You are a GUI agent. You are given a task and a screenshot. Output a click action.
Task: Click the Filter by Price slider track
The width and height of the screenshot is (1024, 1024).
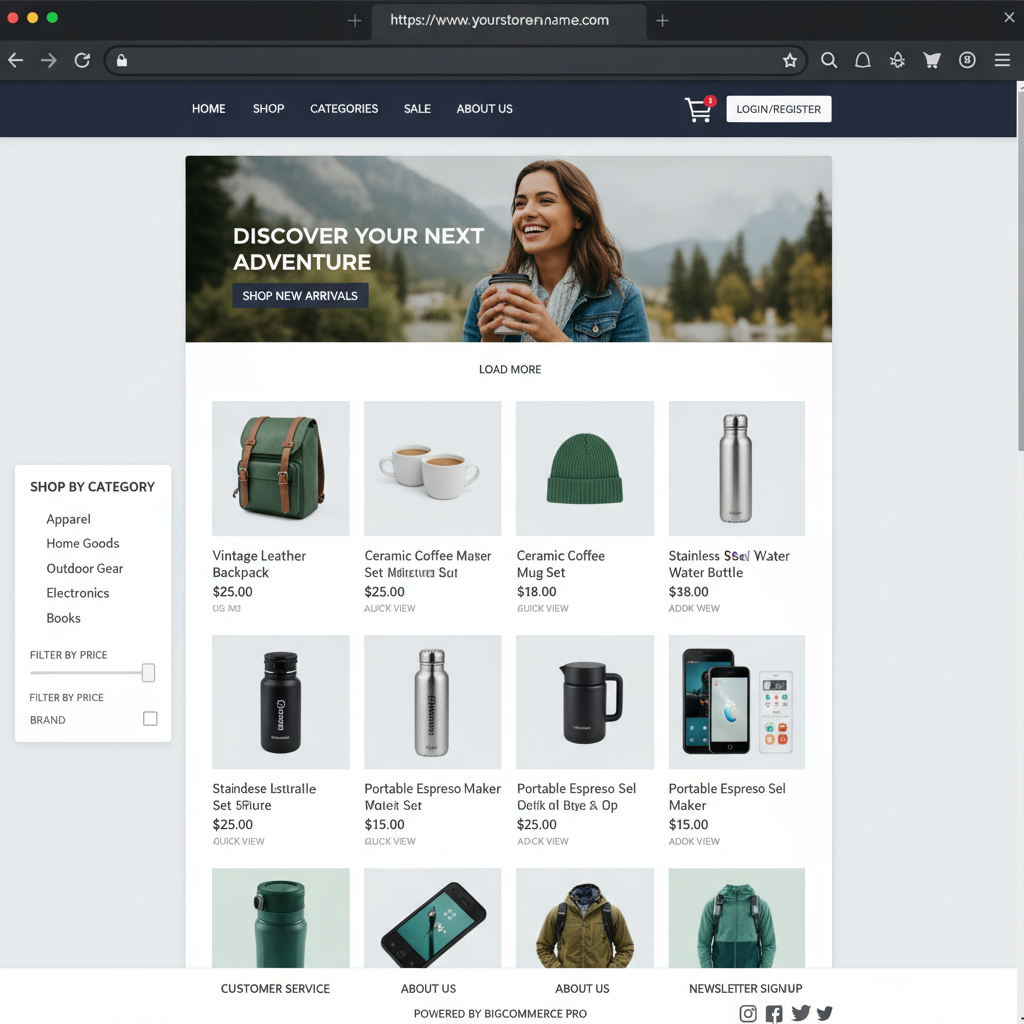(86, 673)
